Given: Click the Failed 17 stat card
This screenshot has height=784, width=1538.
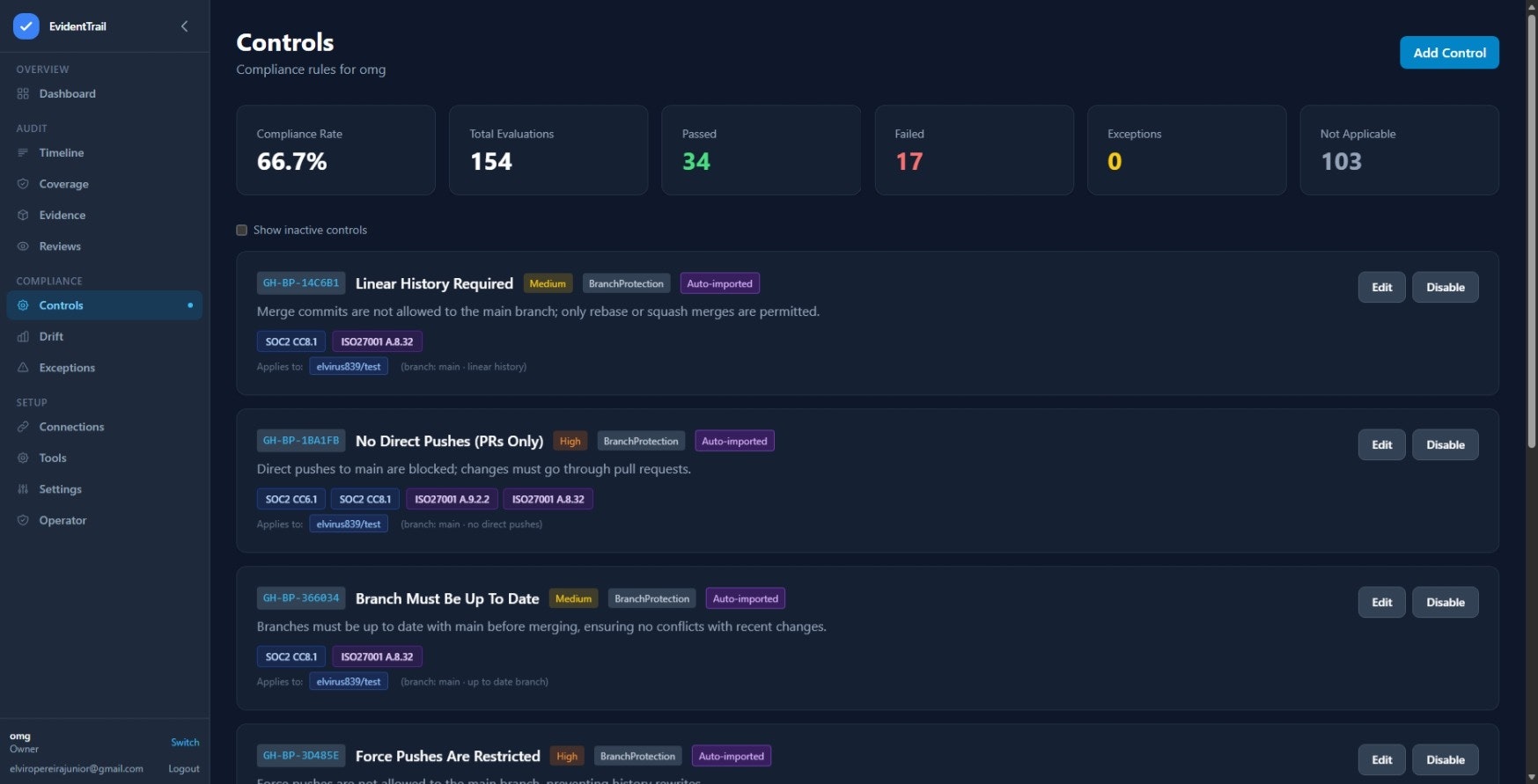Looking at the screenshot, I should (x=974, y=150).
